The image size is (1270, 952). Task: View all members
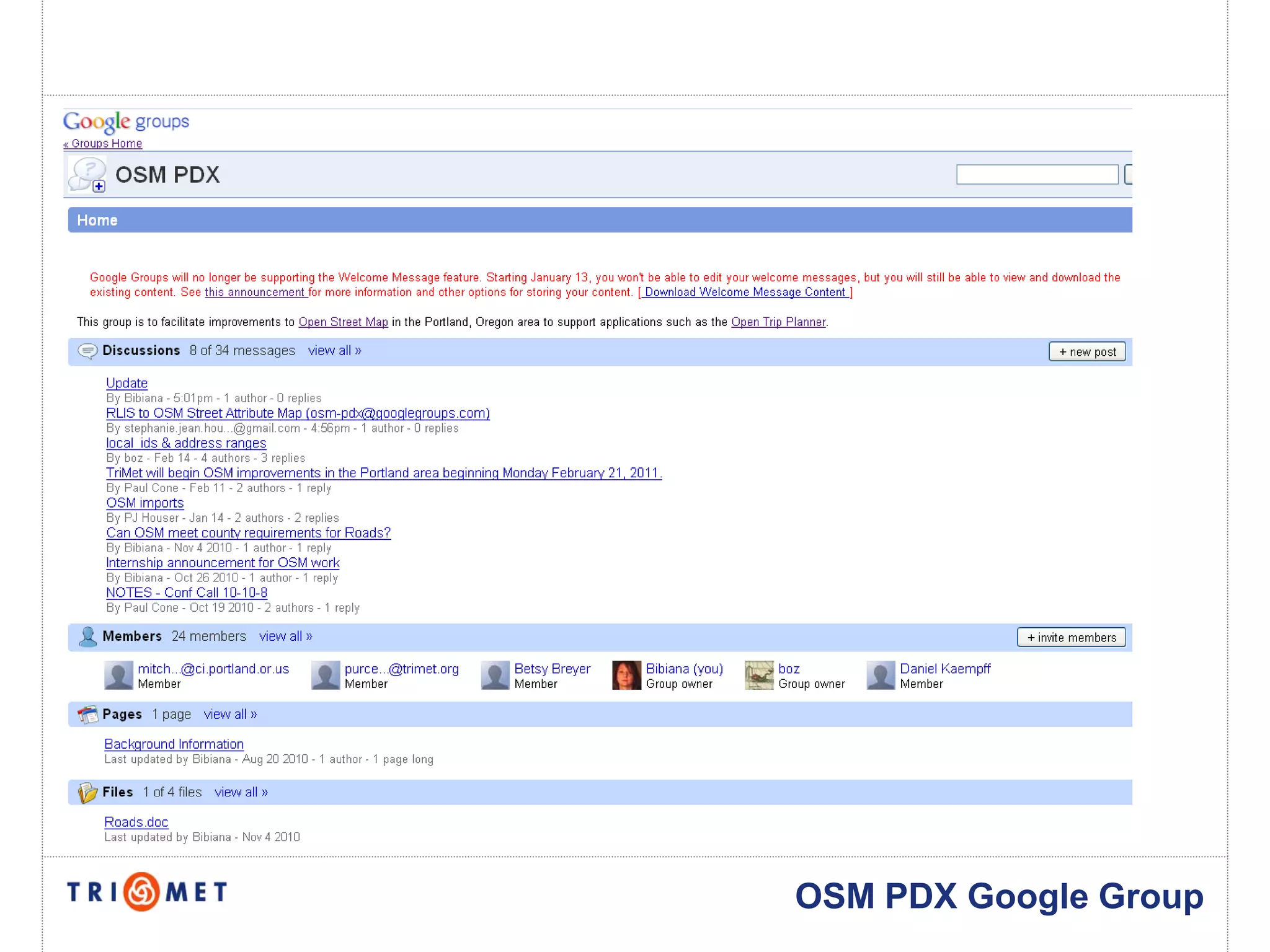pos(286,637)
